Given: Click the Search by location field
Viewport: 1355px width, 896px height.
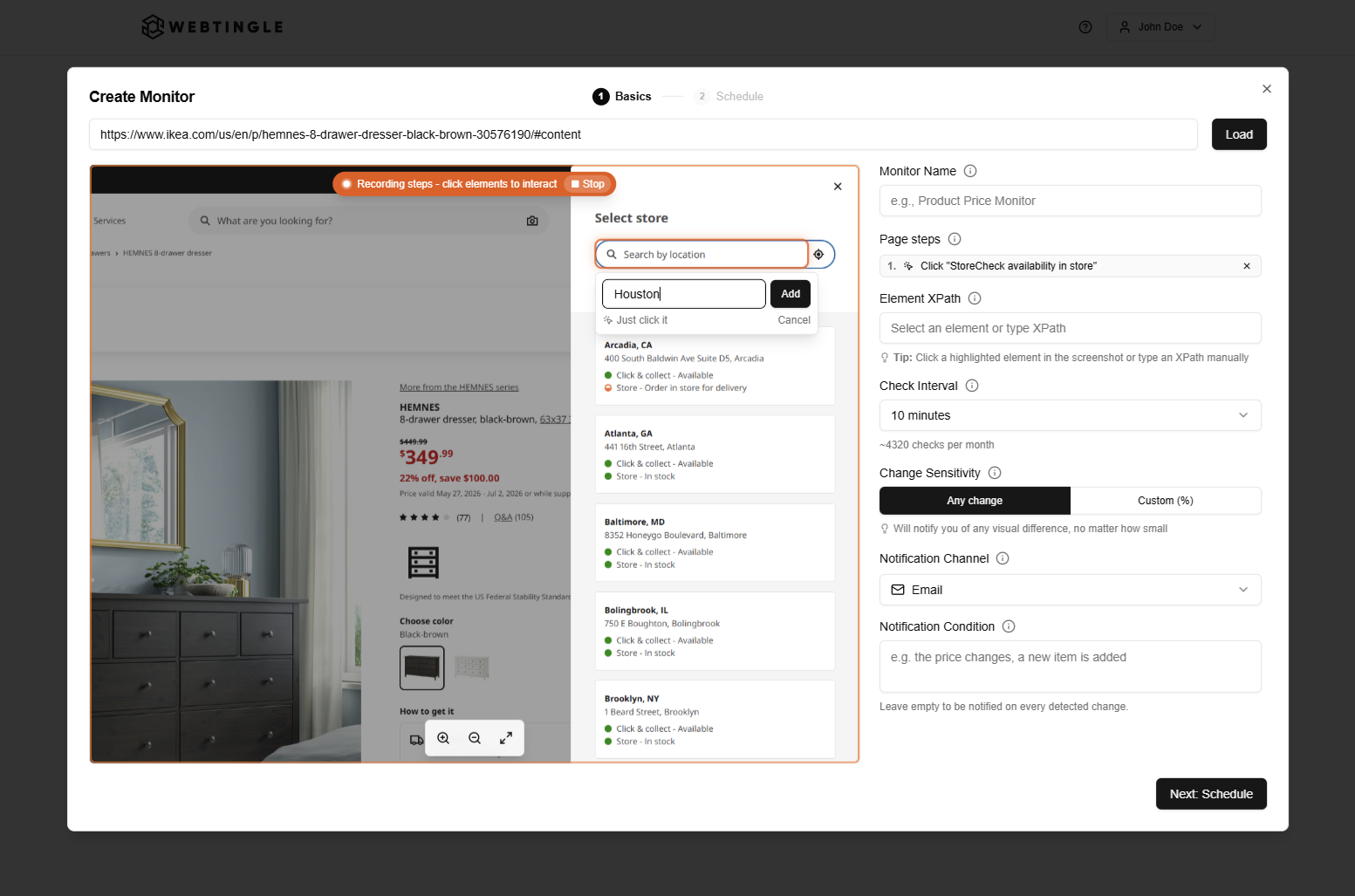Looking at the screenshot, I should [x=701, y=254].
